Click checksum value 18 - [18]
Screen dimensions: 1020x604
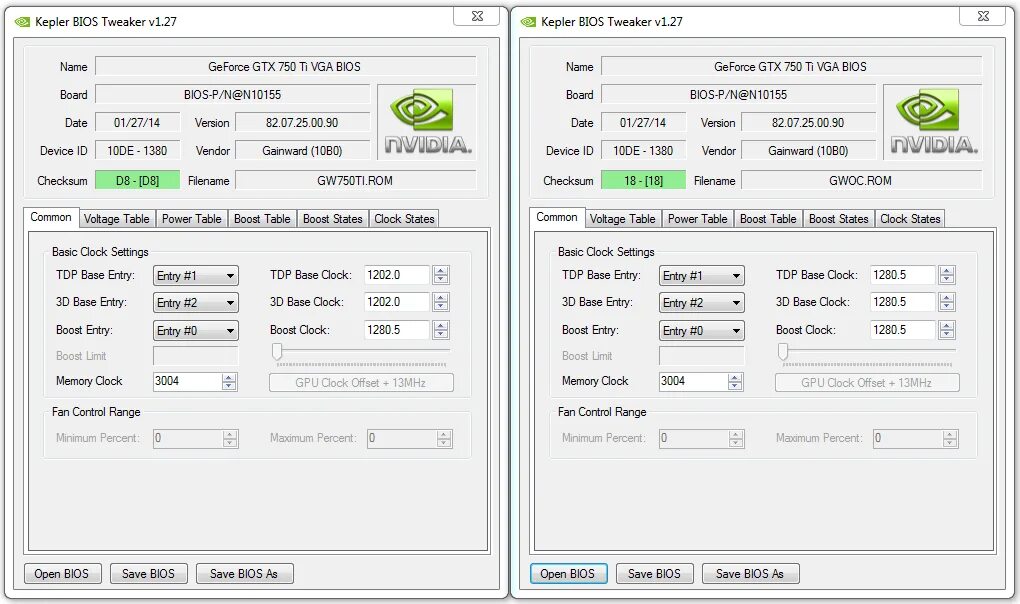643,181
